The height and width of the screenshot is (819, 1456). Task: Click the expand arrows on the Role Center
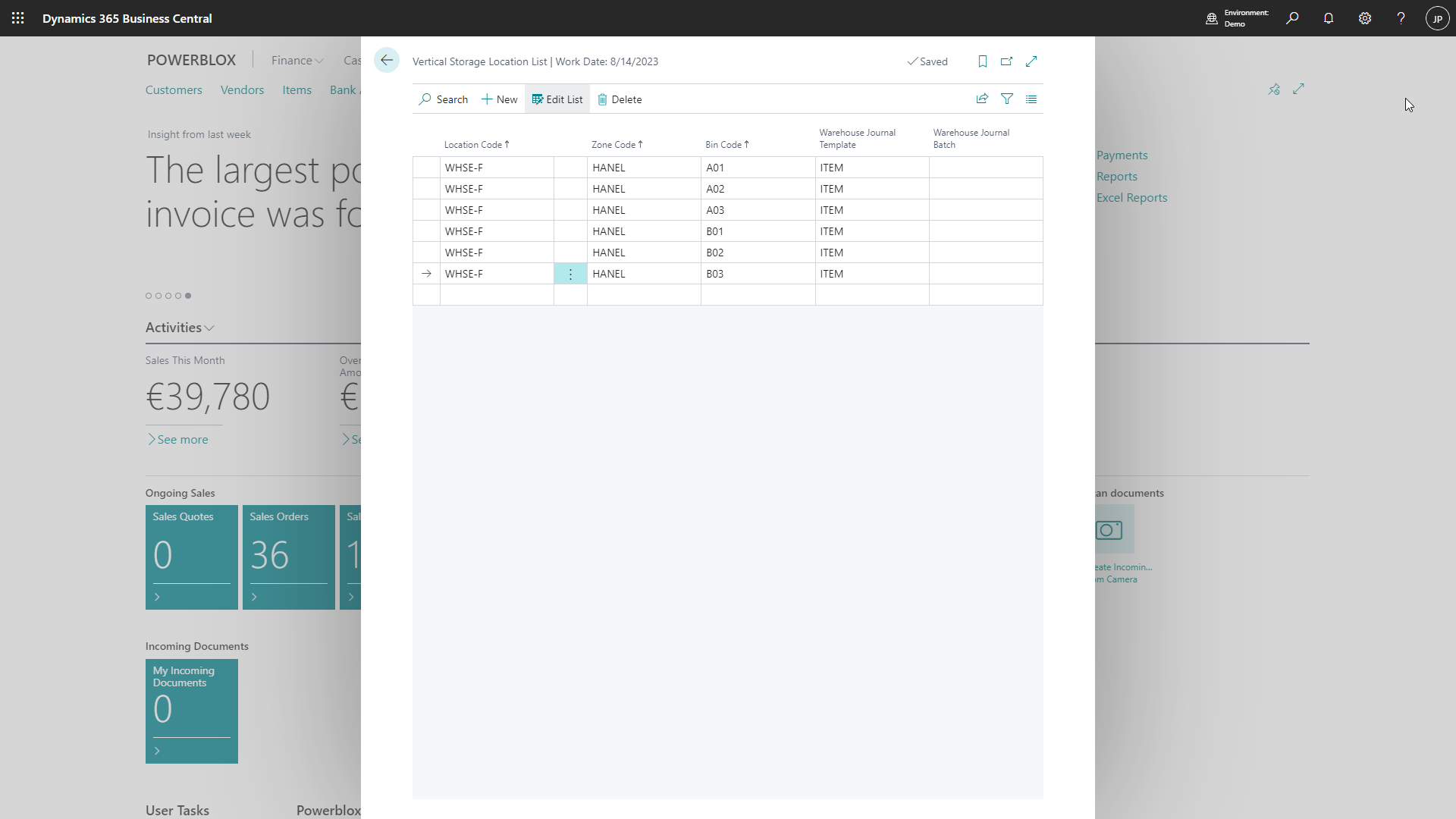coord(1299,89)
